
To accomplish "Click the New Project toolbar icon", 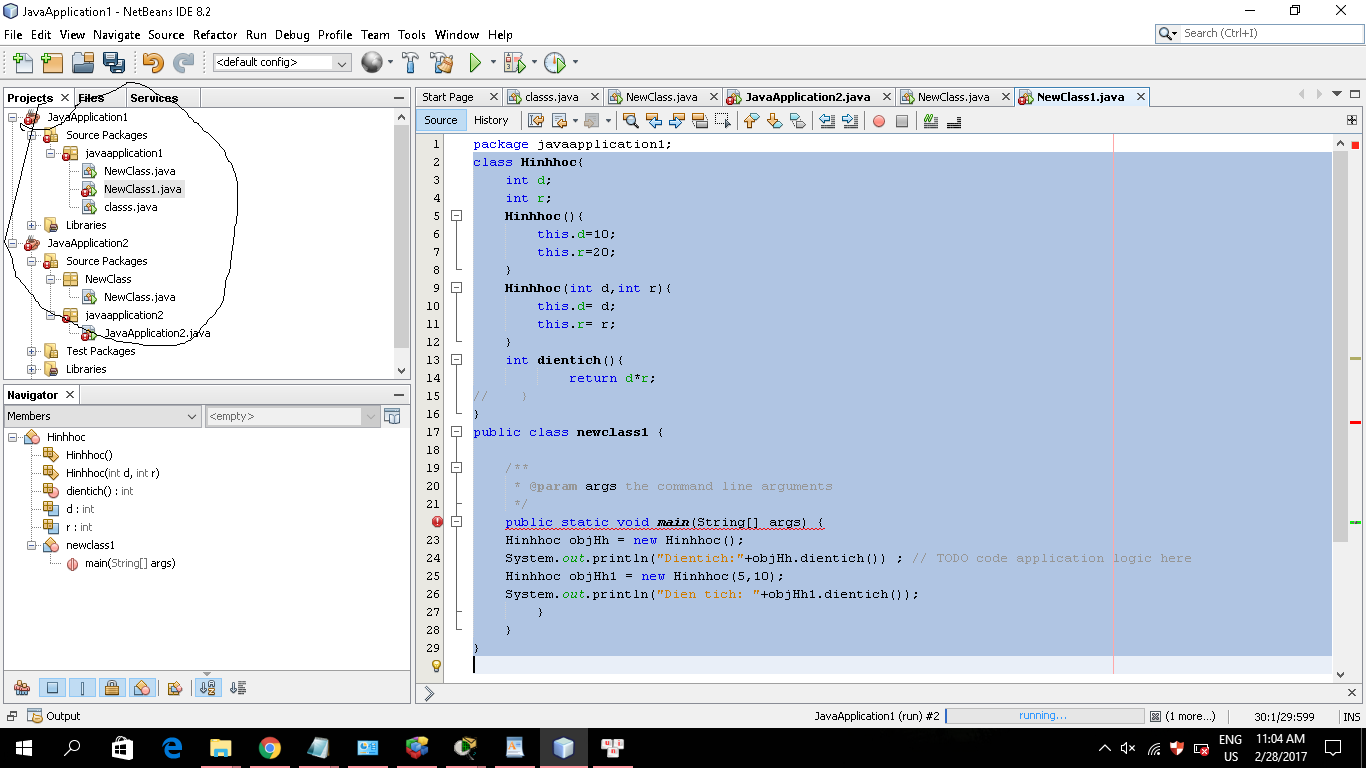I will click(52, 63).
